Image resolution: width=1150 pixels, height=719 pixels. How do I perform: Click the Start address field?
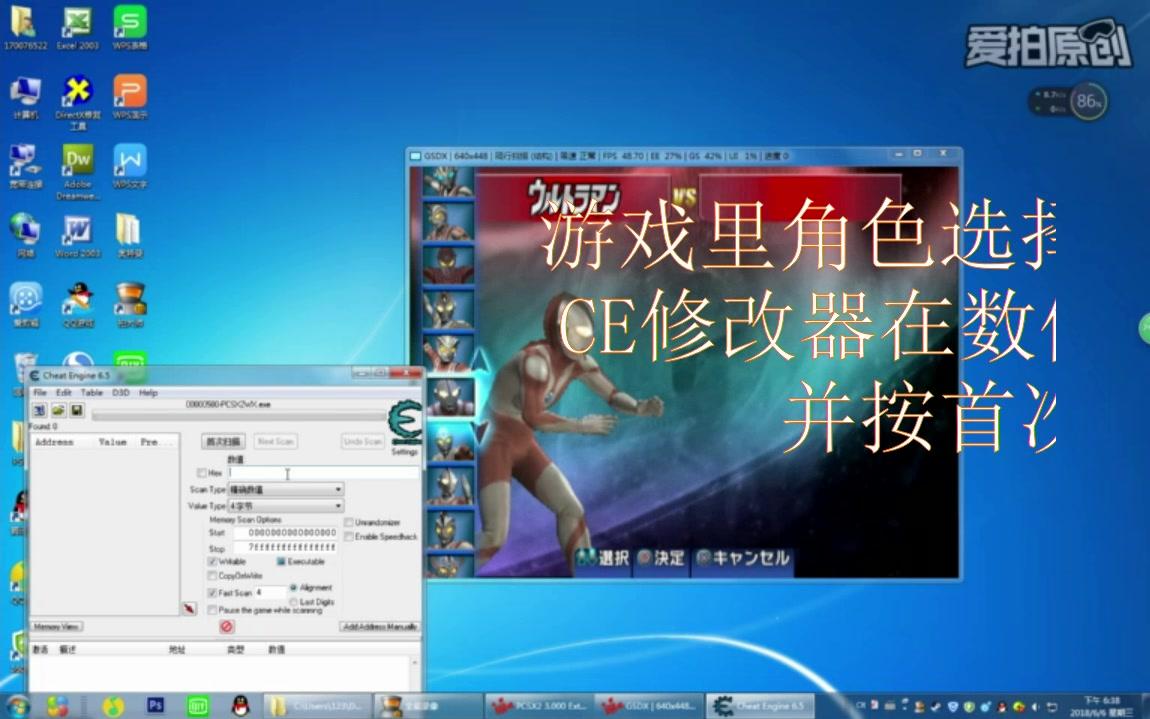[x=285, y=533]
